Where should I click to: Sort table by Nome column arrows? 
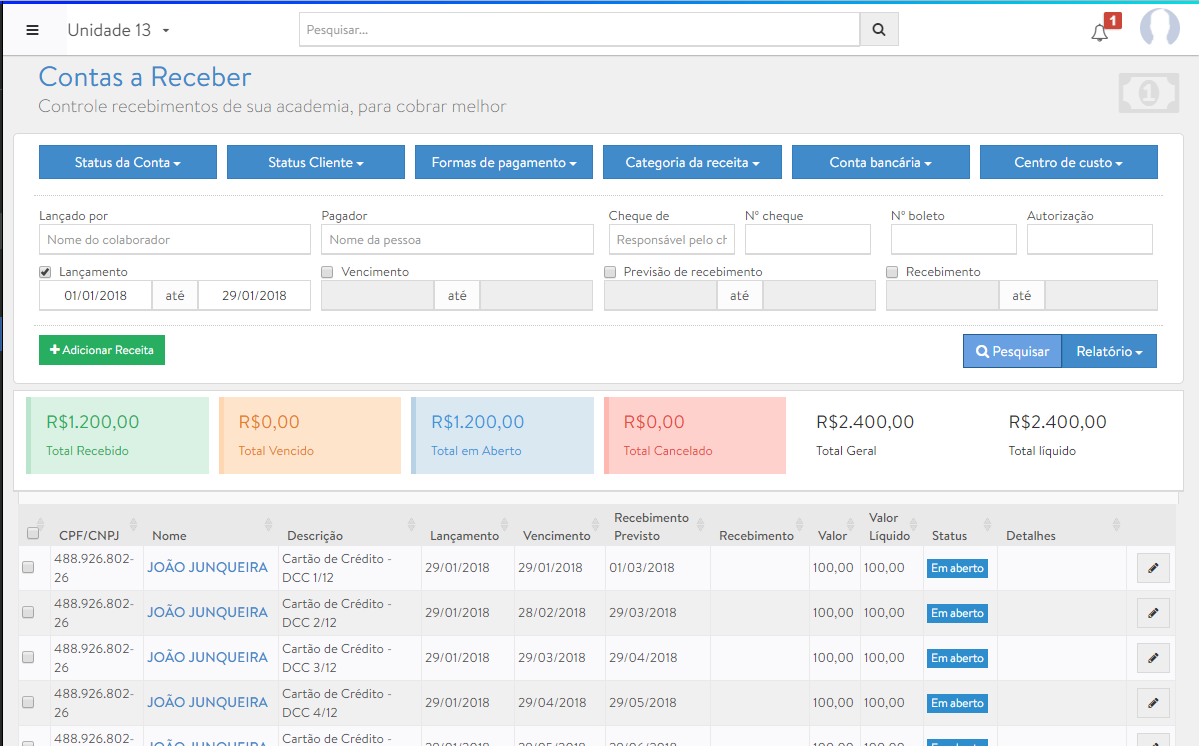coord(268,525)
